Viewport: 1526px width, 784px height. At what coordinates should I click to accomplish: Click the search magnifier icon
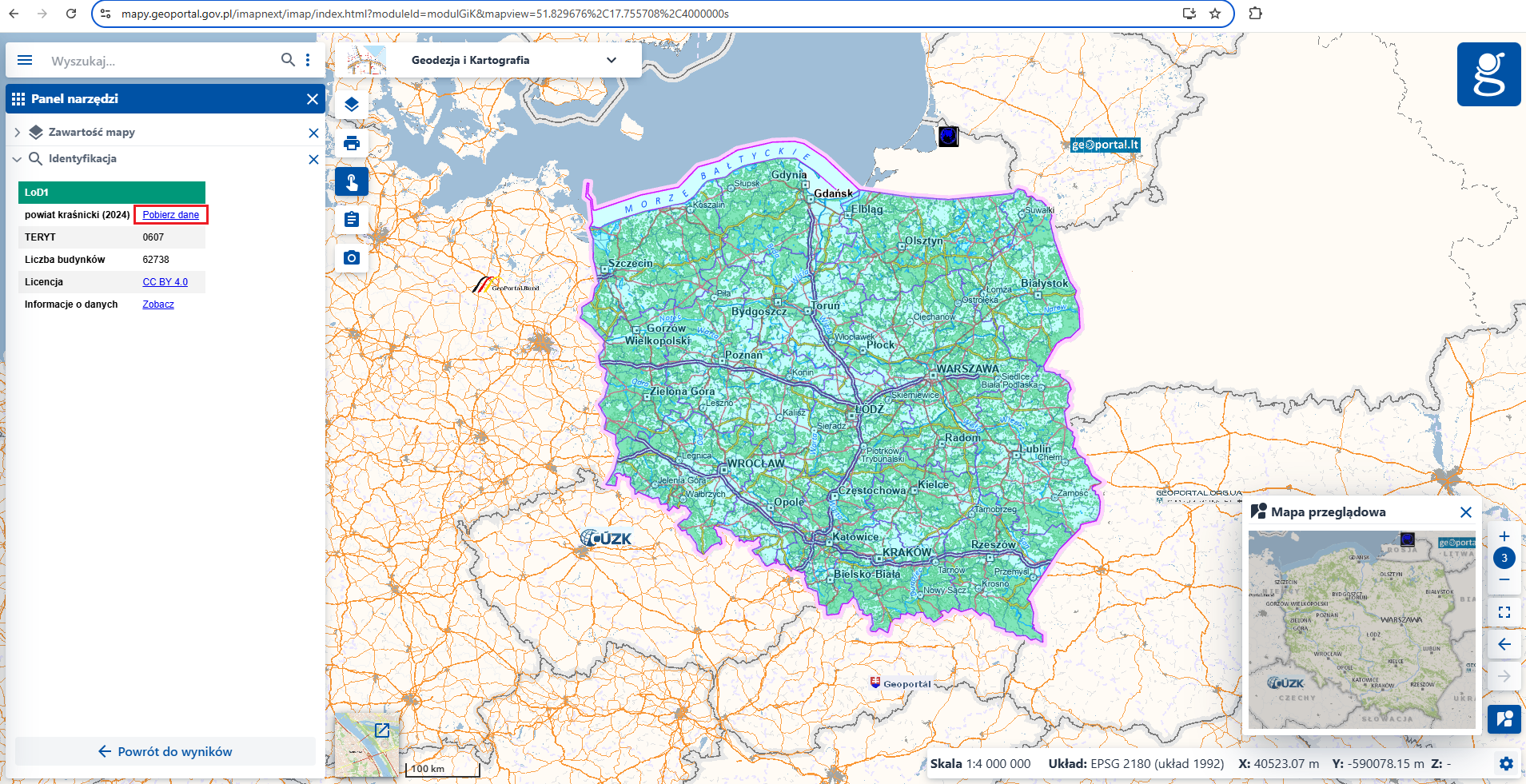(288, 60)
